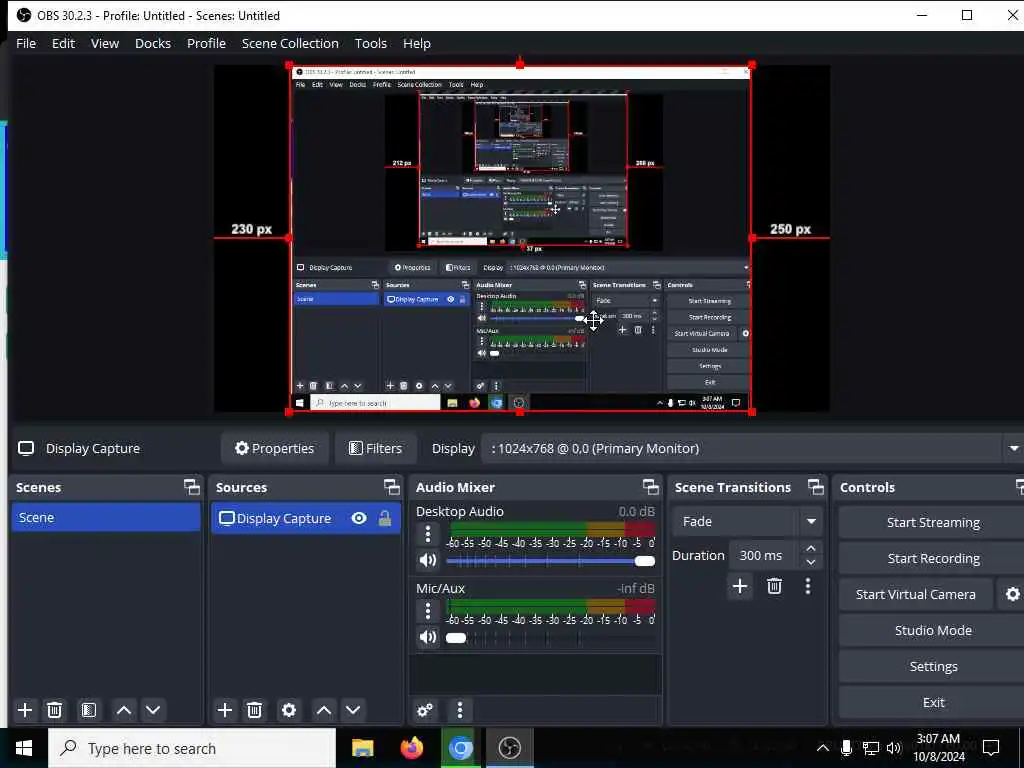Adjust Desktop Audio volume slider

[x=551, y=561]
